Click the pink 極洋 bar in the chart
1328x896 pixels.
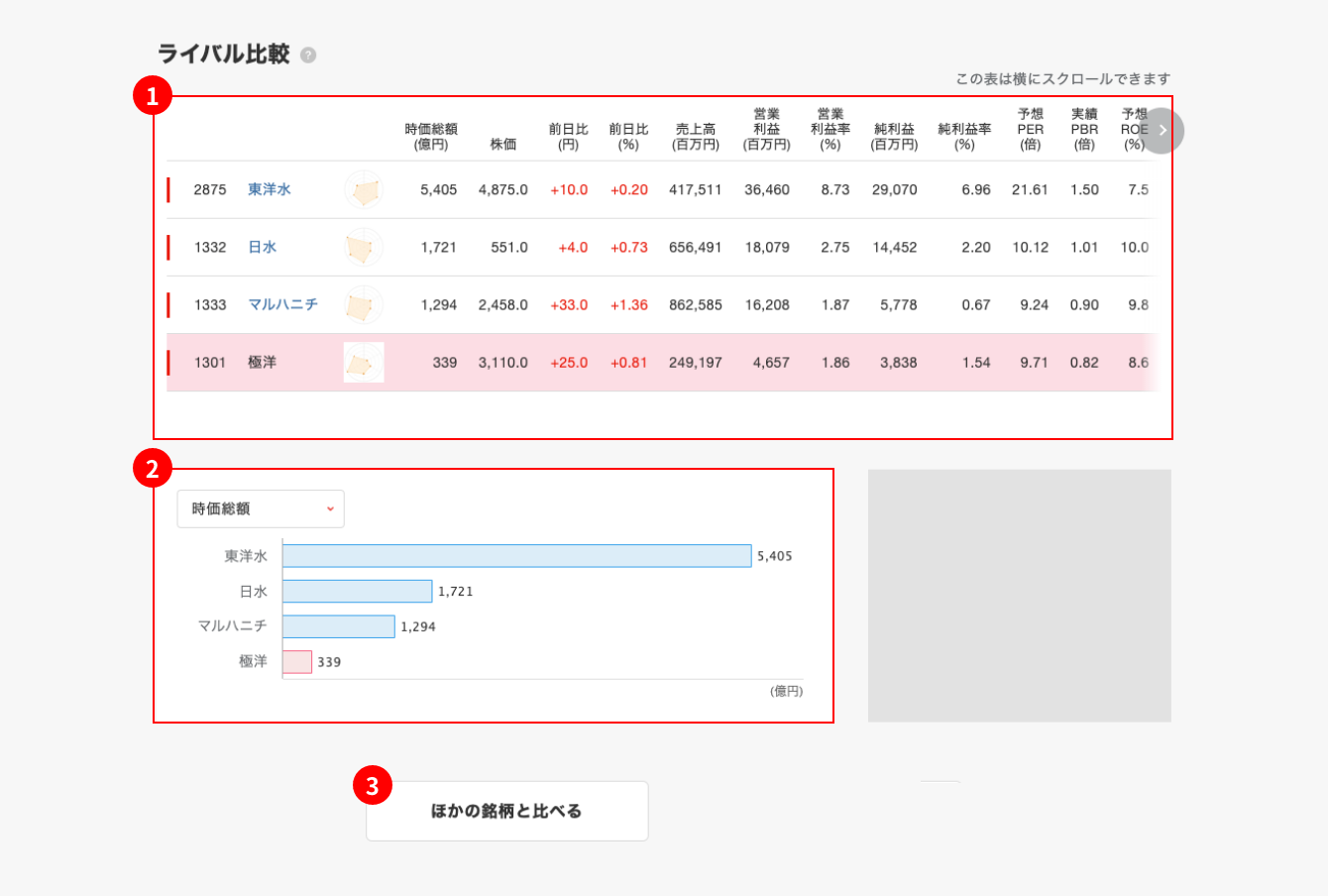297,661
